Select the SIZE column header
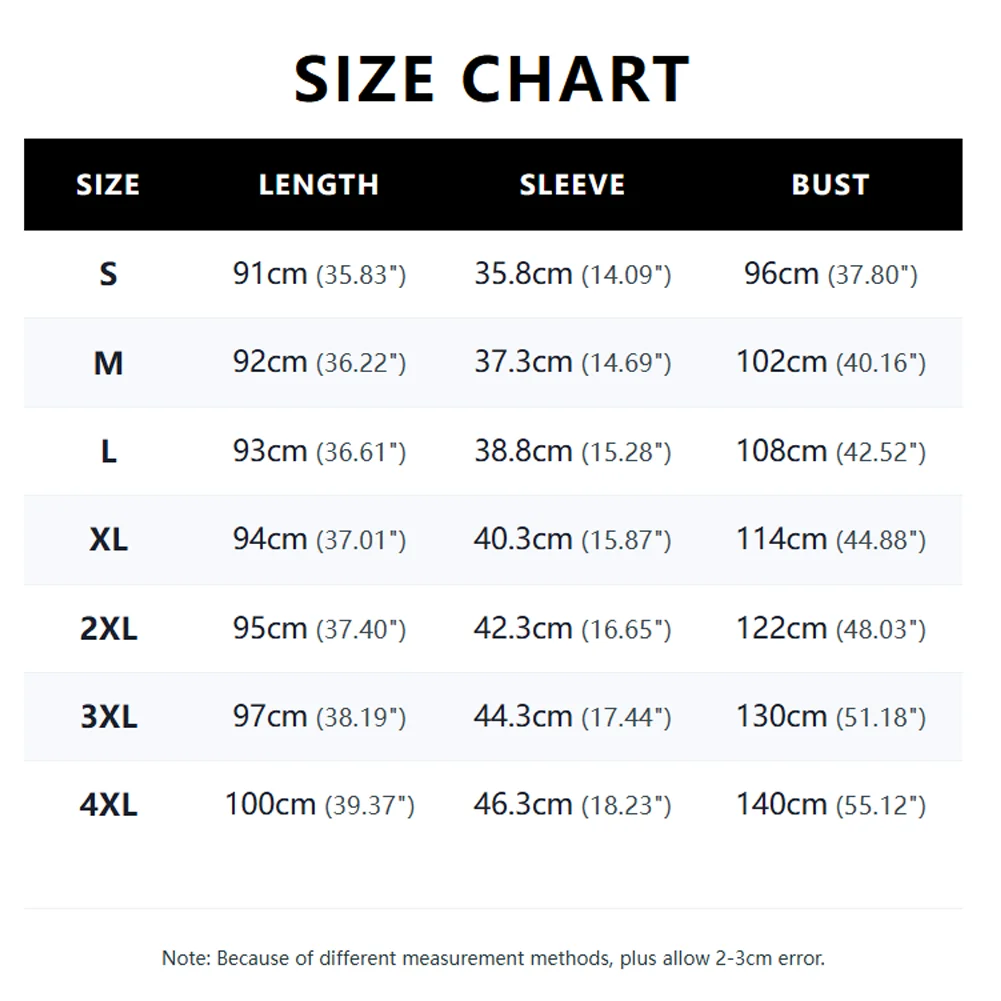Image resolution: width=1001 pixels, height=1001 pixels. click(108, 185)
